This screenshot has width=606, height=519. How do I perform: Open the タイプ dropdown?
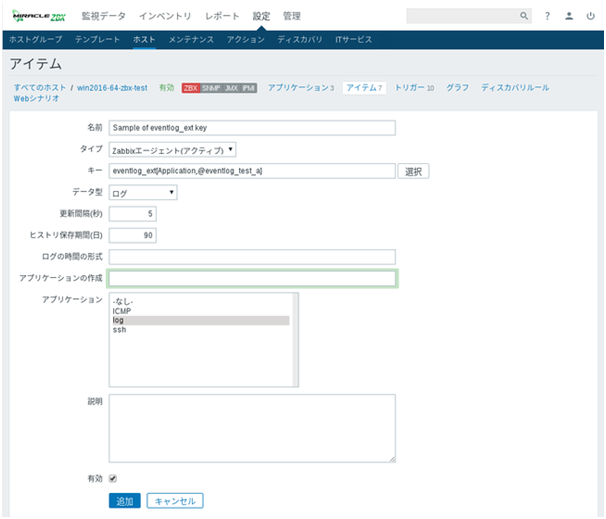[173, 149]
